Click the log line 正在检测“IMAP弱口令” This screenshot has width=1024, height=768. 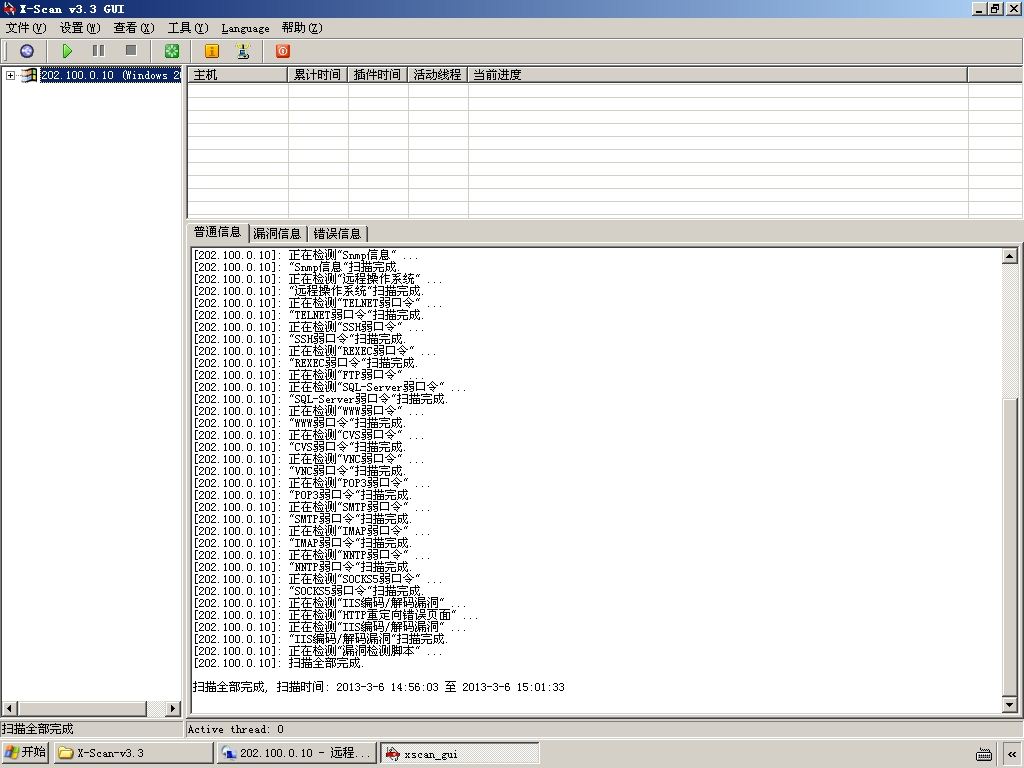point(312,531)
